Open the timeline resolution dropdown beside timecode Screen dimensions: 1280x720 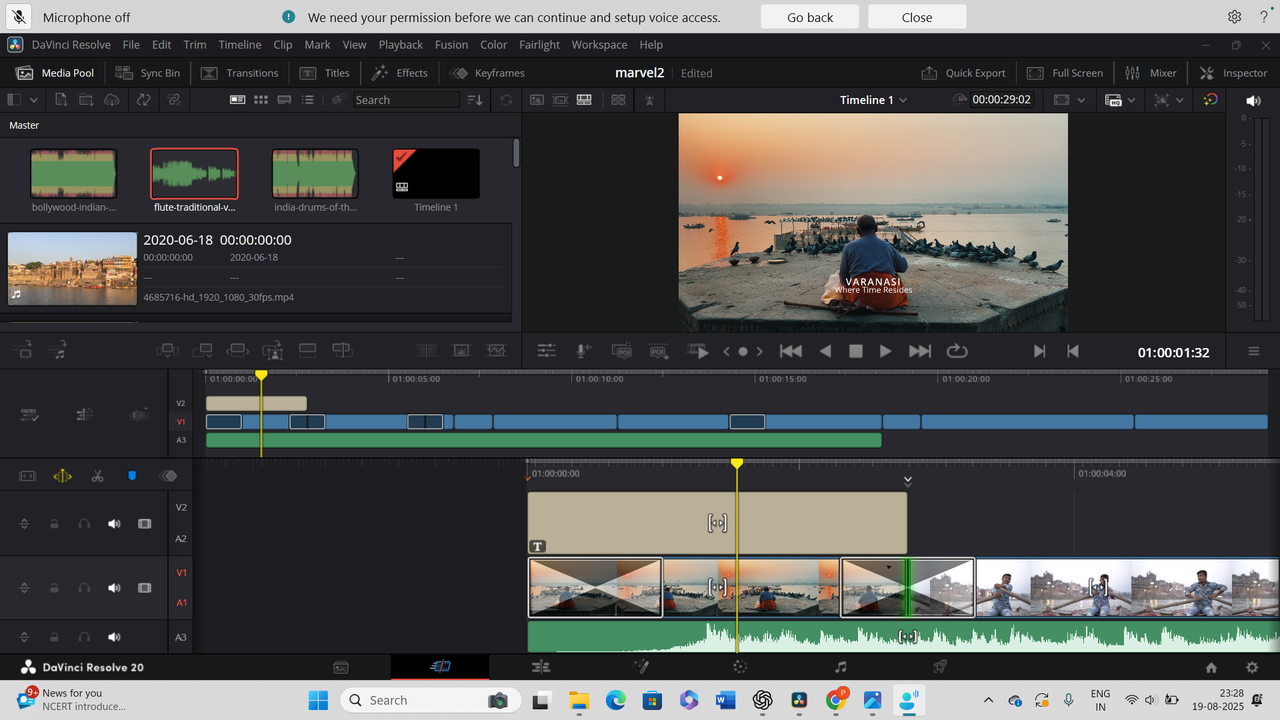1068,100
